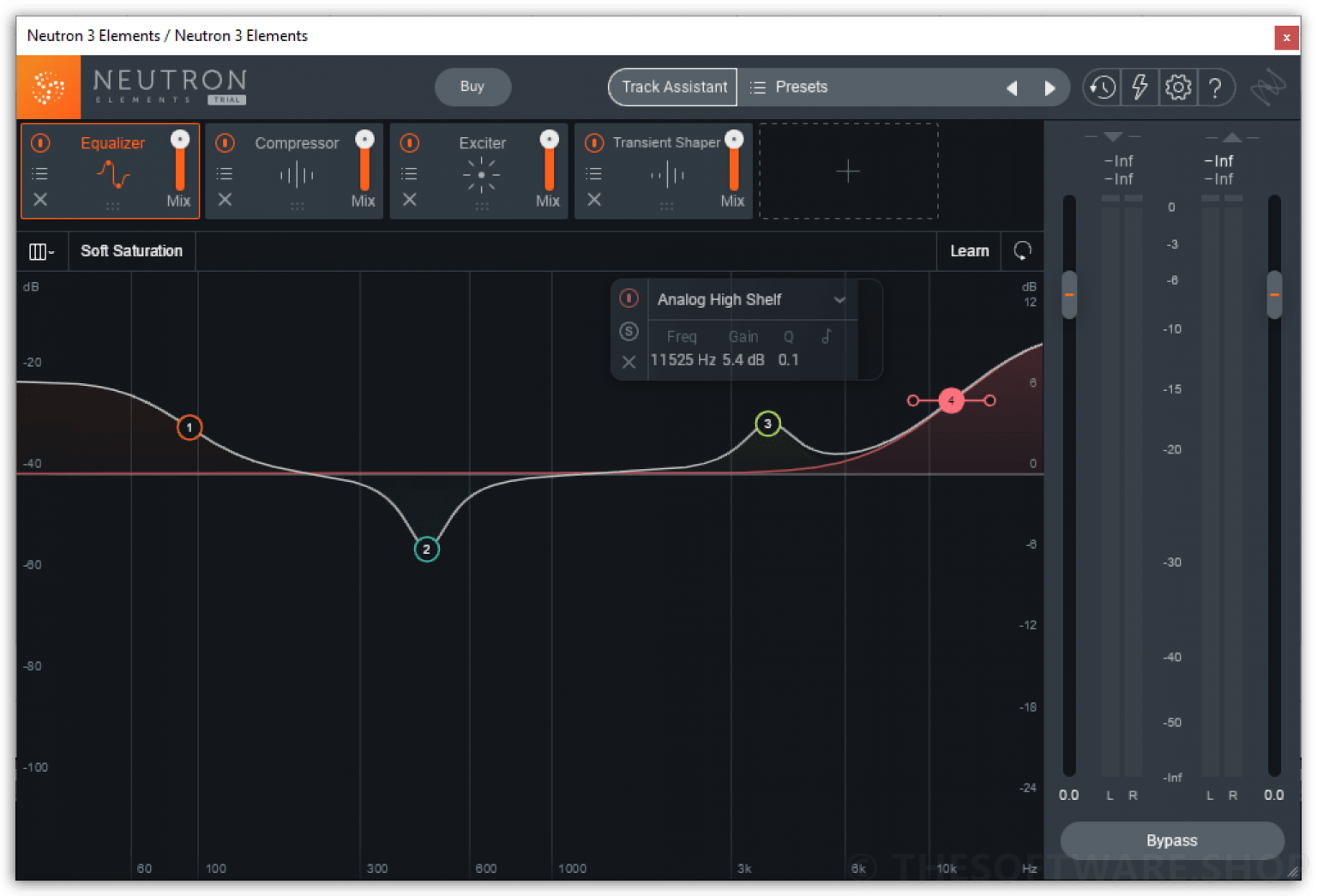The image size is (1317, 896).
Task: Click the Exciter Mix slider
Action: point(549,161)
